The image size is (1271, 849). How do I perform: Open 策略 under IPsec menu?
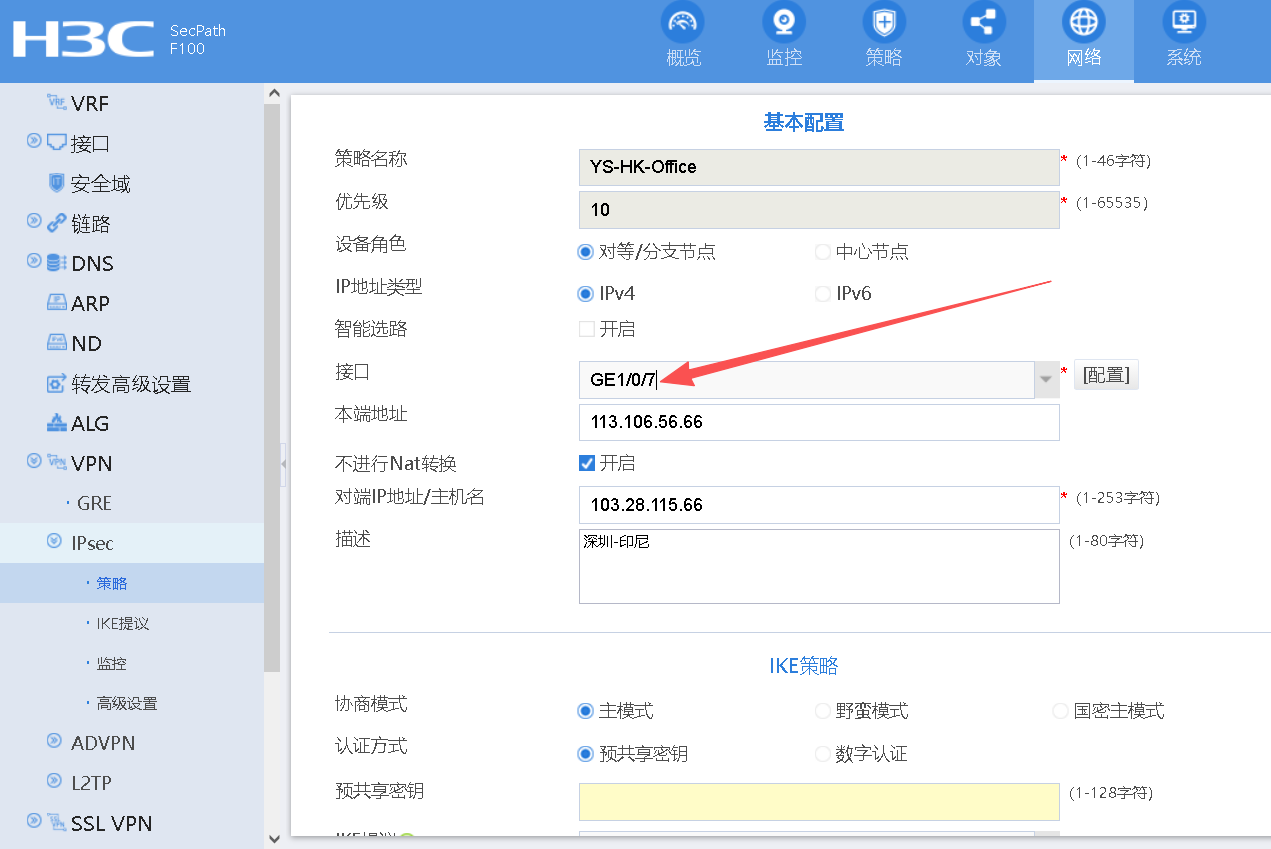(x=112, y=583)
